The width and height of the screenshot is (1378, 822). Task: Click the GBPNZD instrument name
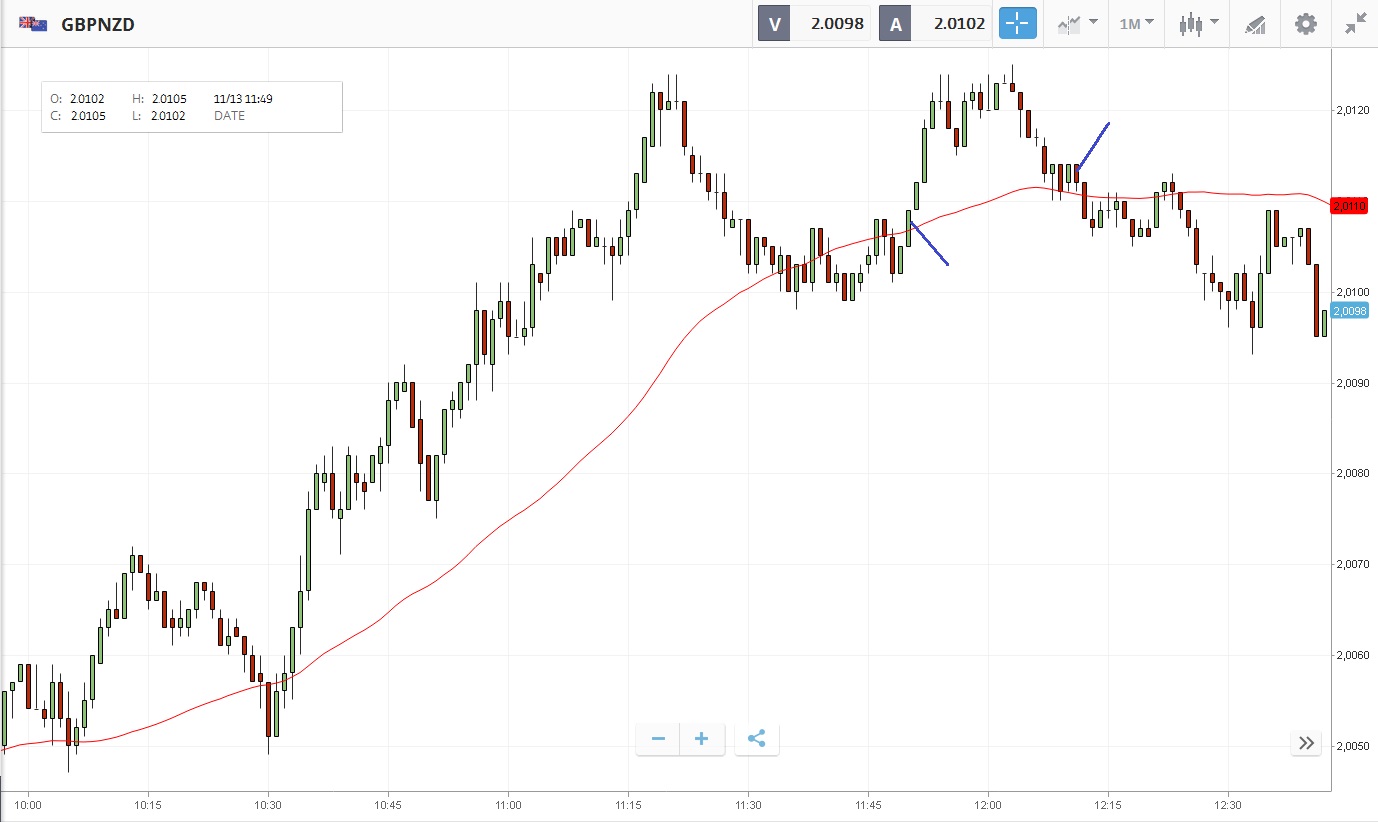click(98, 24)
